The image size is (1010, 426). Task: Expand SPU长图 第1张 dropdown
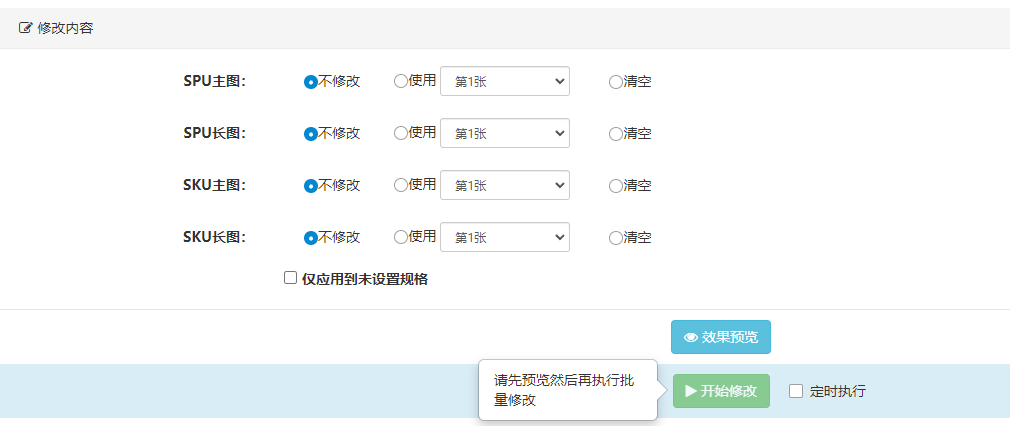pos(505,134)
